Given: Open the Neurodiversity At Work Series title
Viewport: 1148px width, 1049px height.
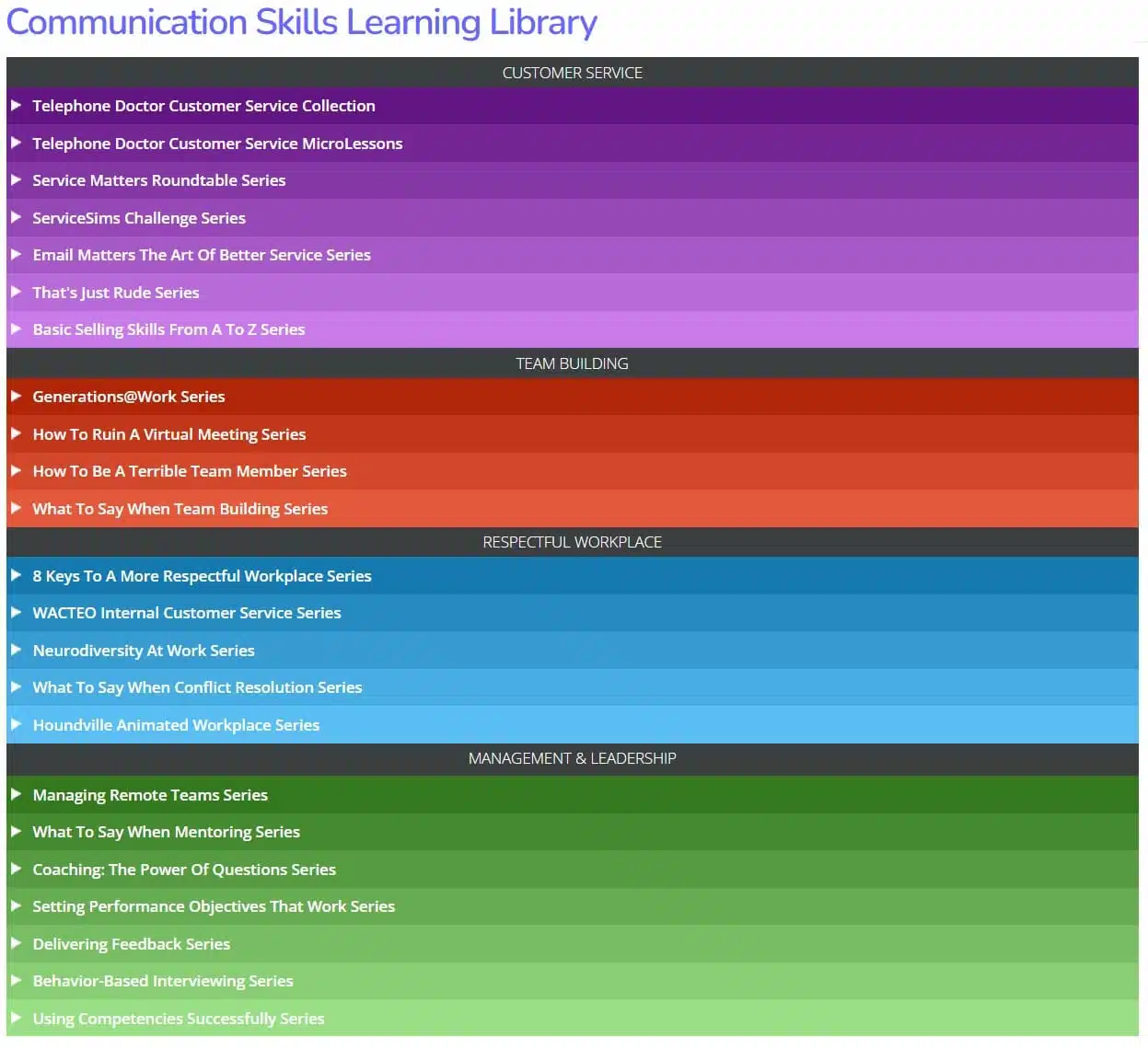Looking at the screenshot, I should pyautogui.click(x=144, y=651).
